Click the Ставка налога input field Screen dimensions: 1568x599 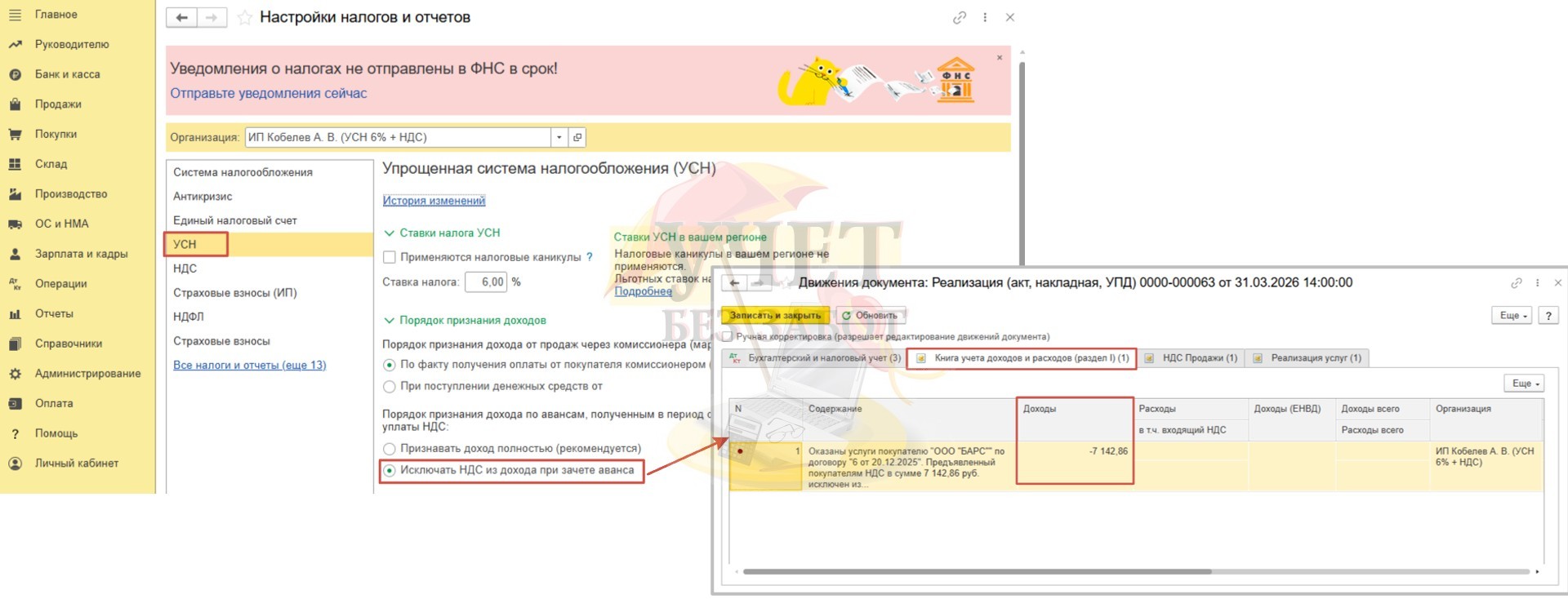486,282
